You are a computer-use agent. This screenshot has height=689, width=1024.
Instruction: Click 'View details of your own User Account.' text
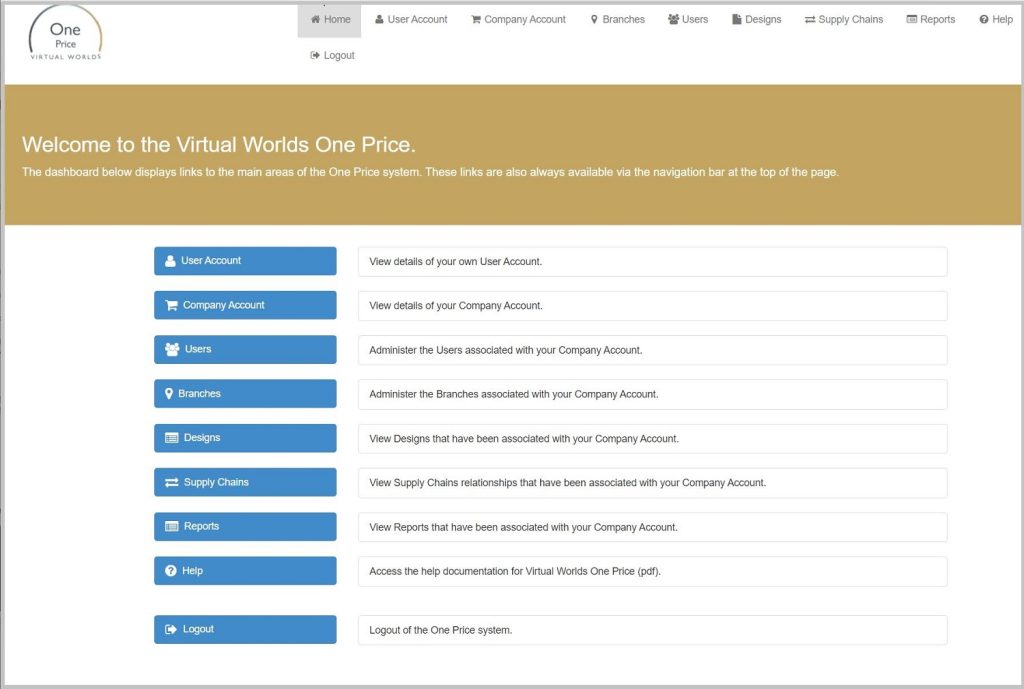tap(456, 262)
